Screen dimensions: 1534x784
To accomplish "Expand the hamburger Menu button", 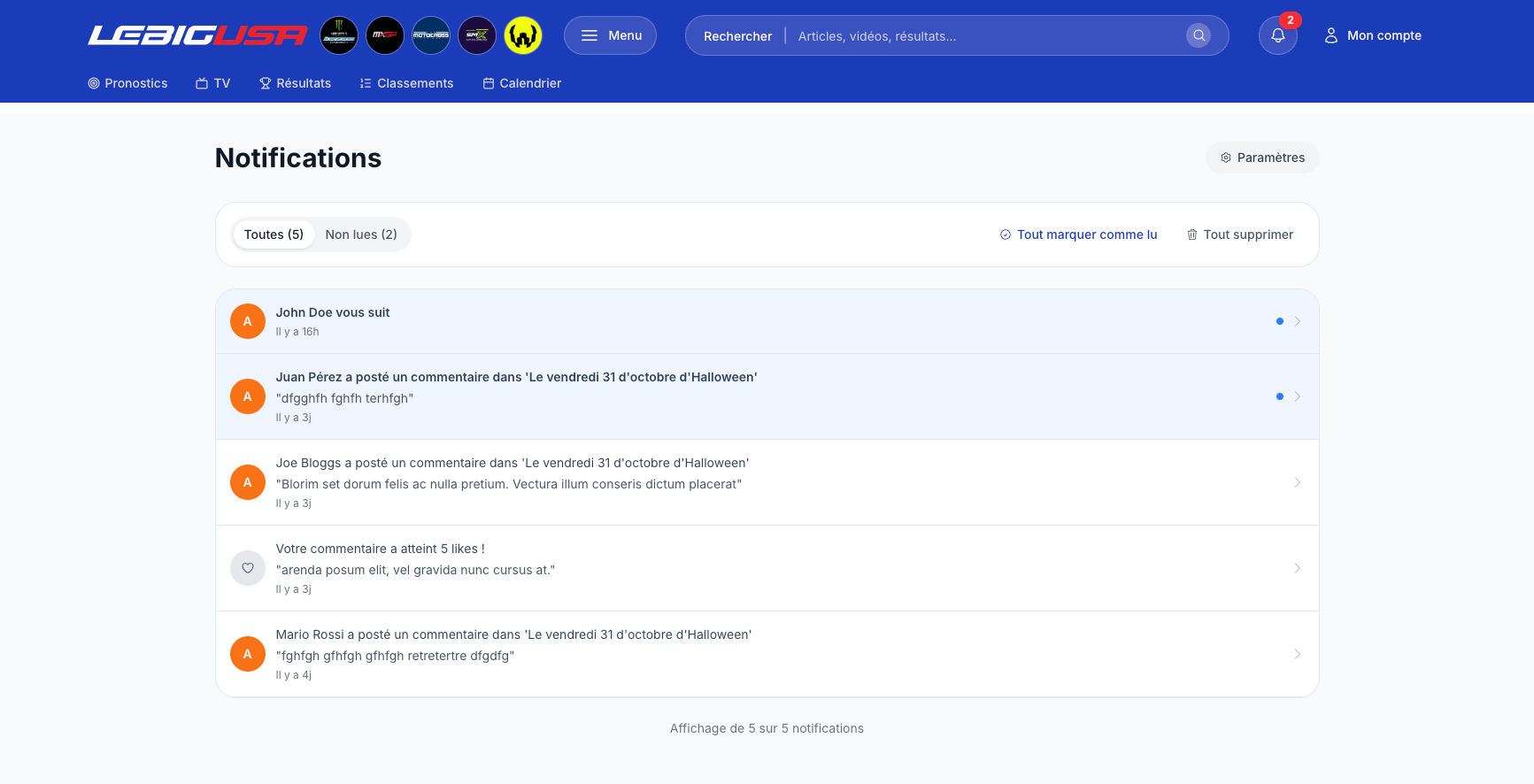I will [x=610, y=35].
